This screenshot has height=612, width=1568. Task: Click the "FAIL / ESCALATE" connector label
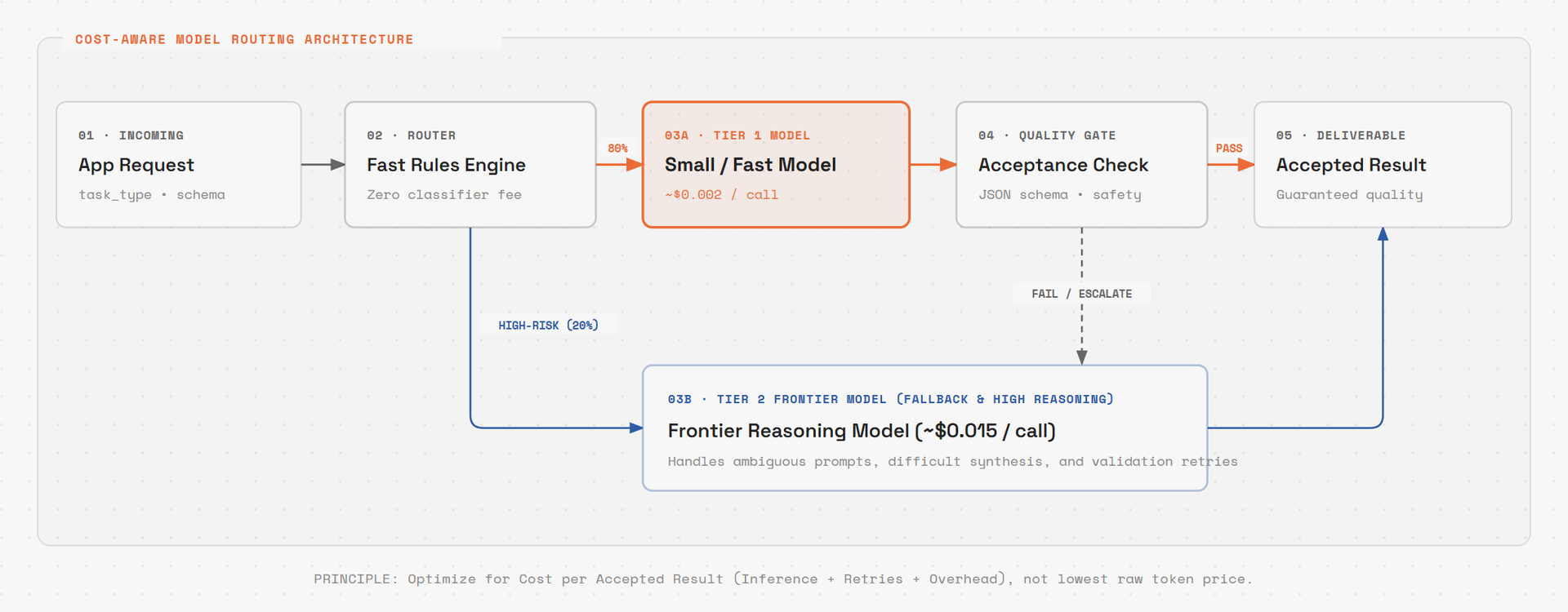[x=1082, y=294]
